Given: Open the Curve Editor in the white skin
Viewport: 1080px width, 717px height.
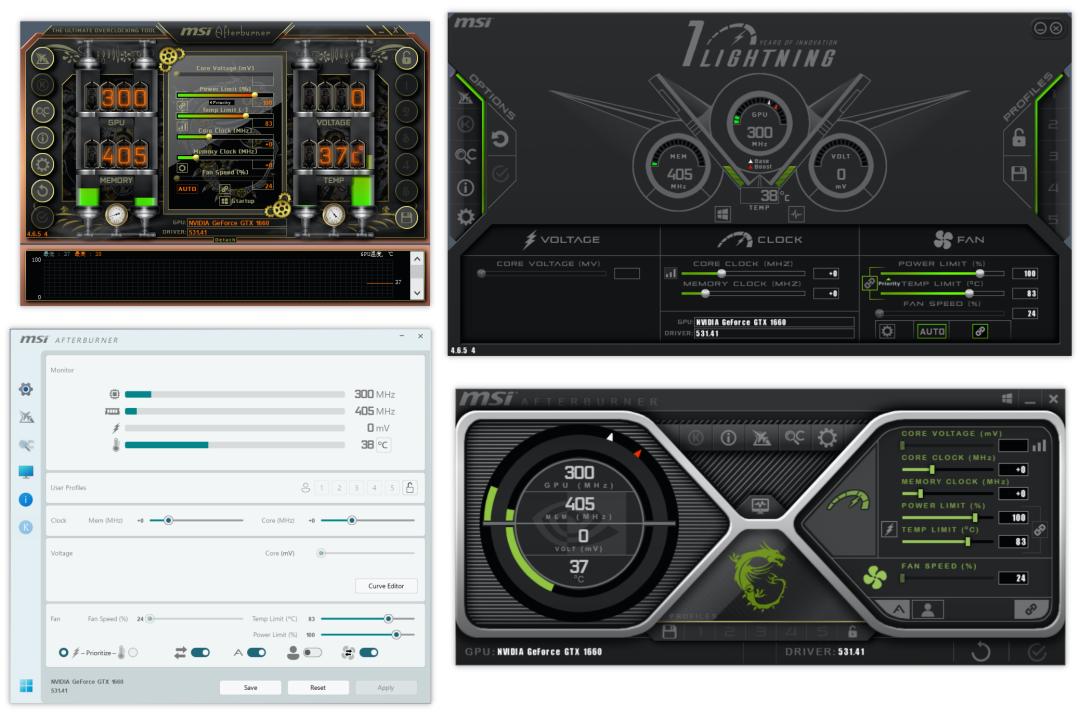Looking at the screenshot, I should [386, 586].
